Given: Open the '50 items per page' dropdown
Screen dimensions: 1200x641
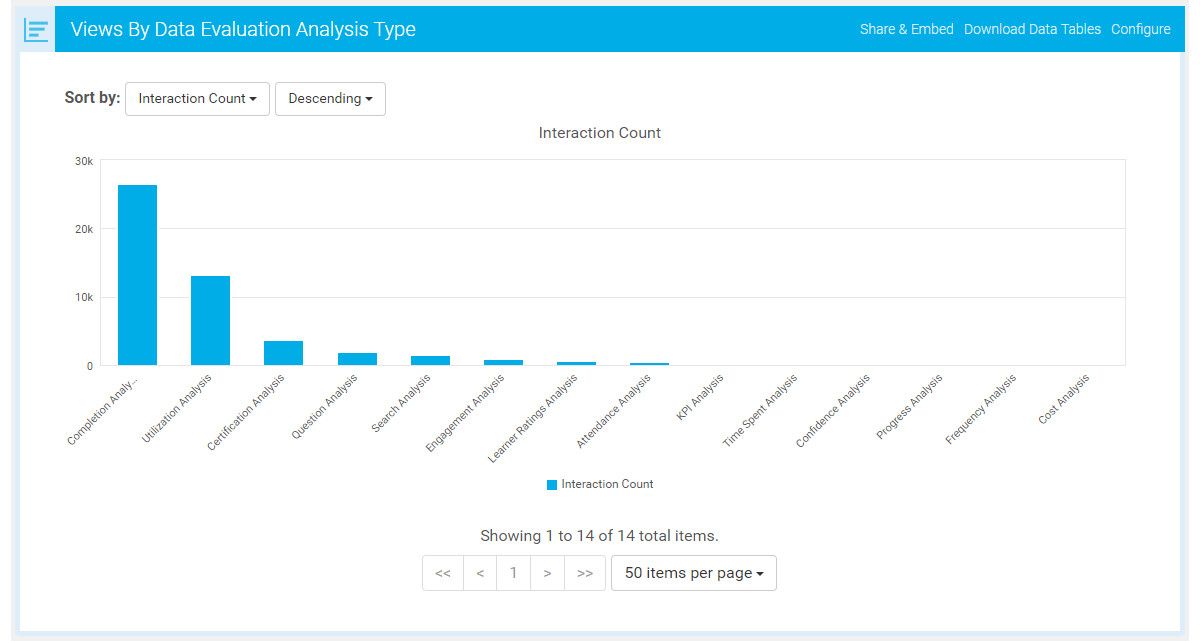Looking at the screenshot, I should coord(694,572).
